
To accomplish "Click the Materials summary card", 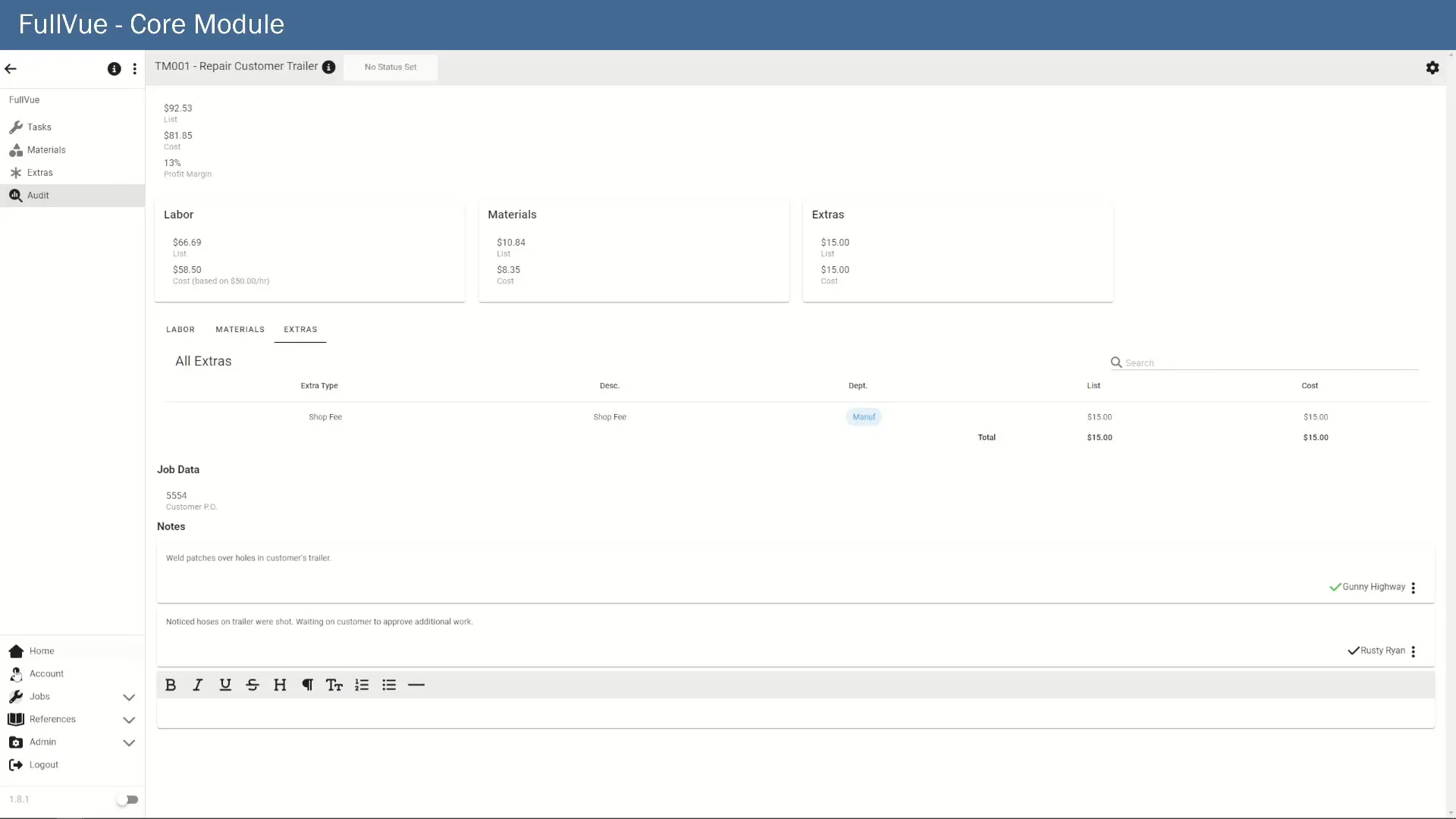I will coord(634,251).
